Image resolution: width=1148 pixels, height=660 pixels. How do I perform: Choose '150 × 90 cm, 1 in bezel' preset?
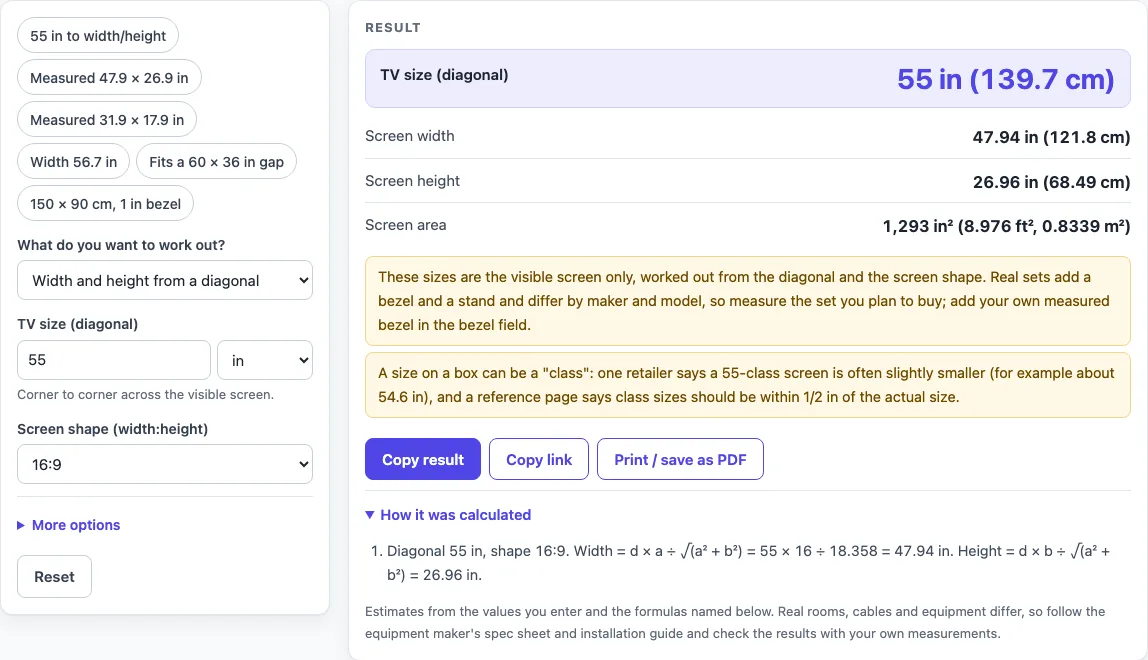tap(105, 204)
